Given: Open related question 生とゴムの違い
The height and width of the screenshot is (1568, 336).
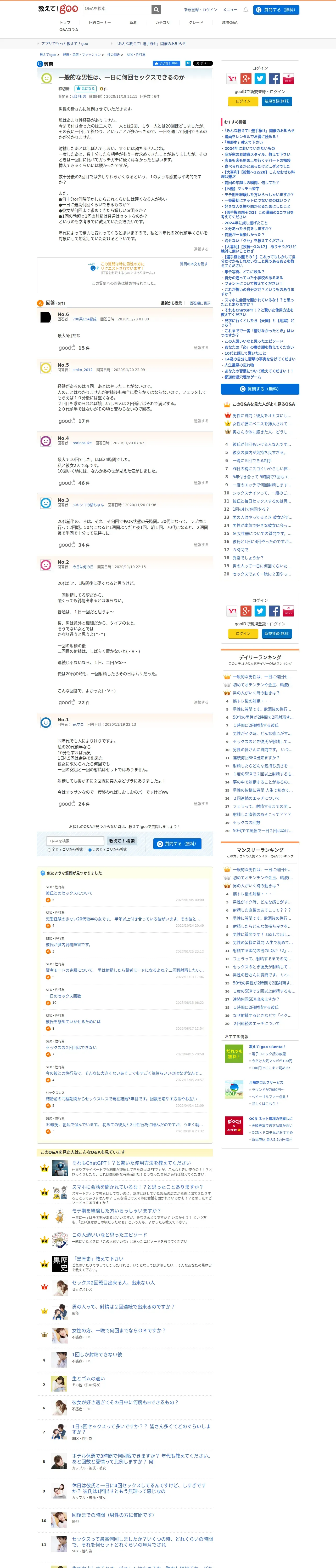Looking at the screenshot, I should (x=88, y=1379).
